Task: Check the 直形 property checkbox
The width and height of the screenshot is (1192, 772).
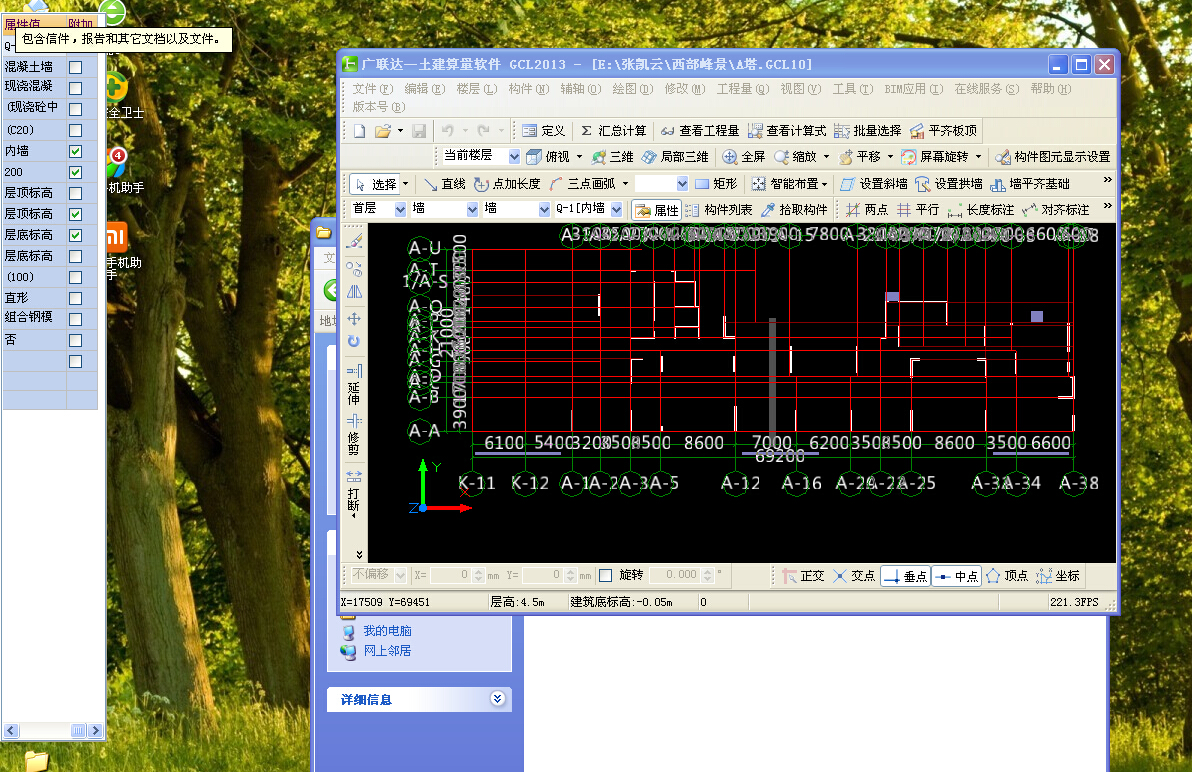Action: click(x=75, y=299)
